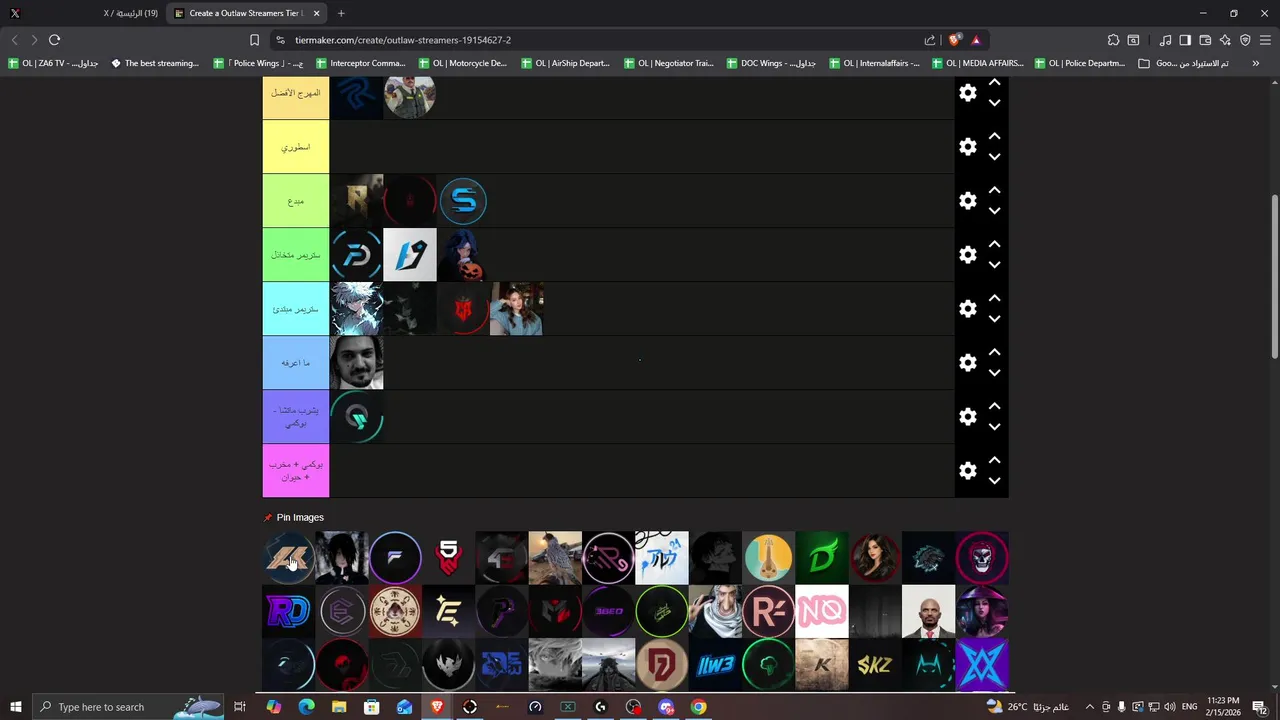
Task: Pick the falcon photo from image pool
Action: point(555,558)
